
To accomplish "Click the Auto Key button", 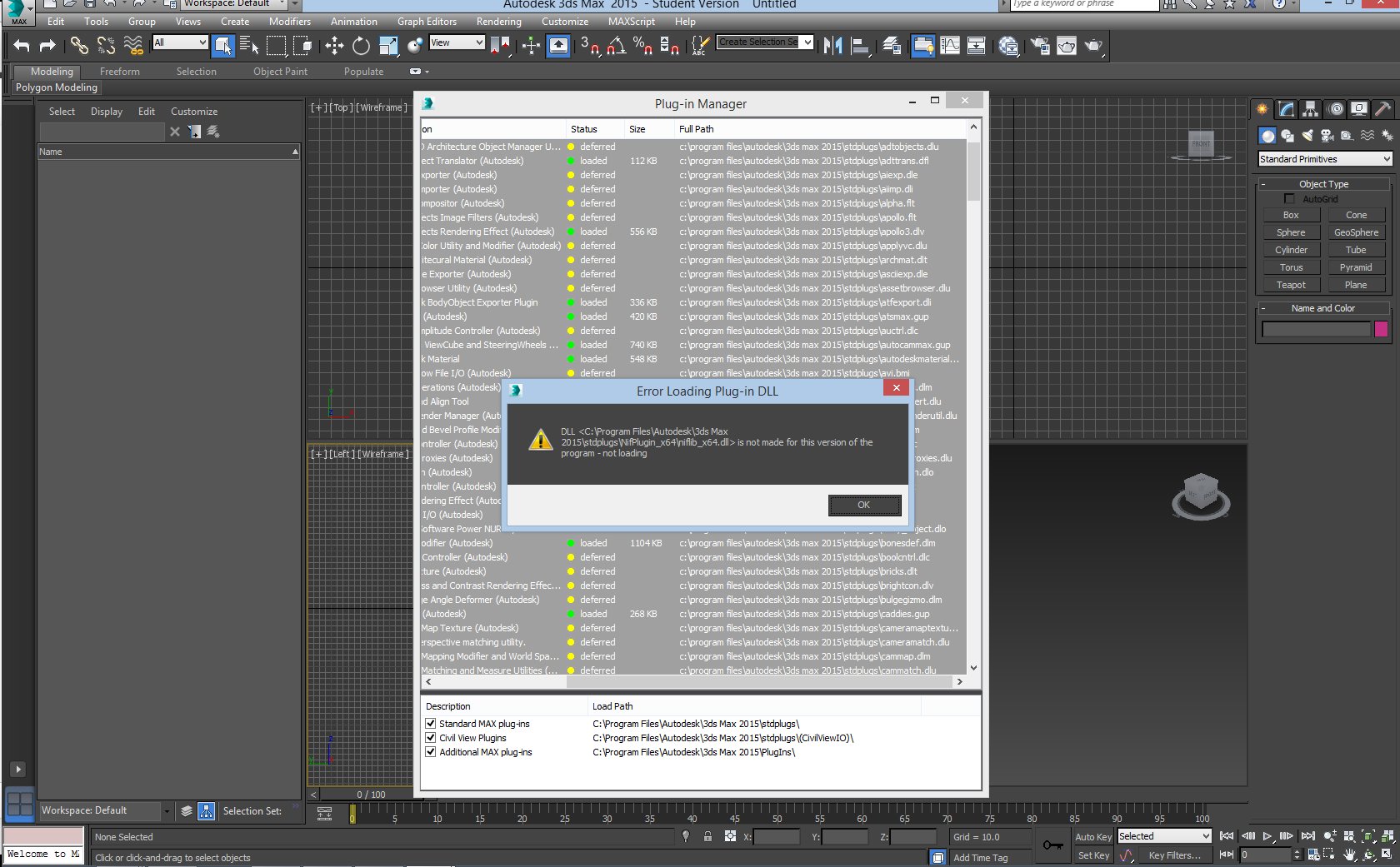I will pyautogui.click(x=1093, y=837).
